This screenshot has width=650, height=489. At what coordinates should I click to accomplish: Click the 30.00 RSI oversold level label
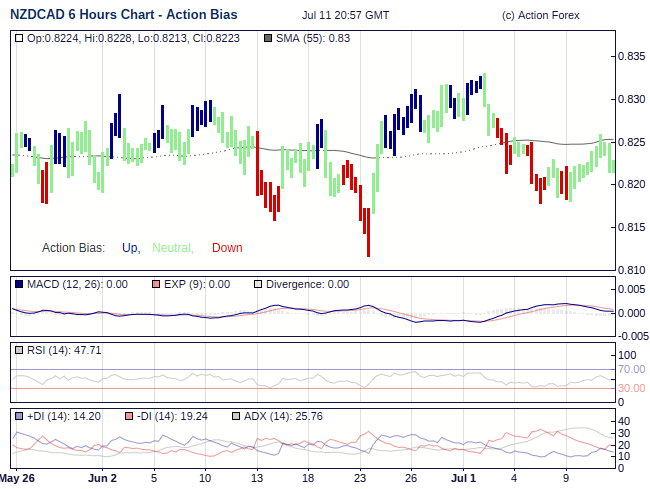[x=631, y=388]
